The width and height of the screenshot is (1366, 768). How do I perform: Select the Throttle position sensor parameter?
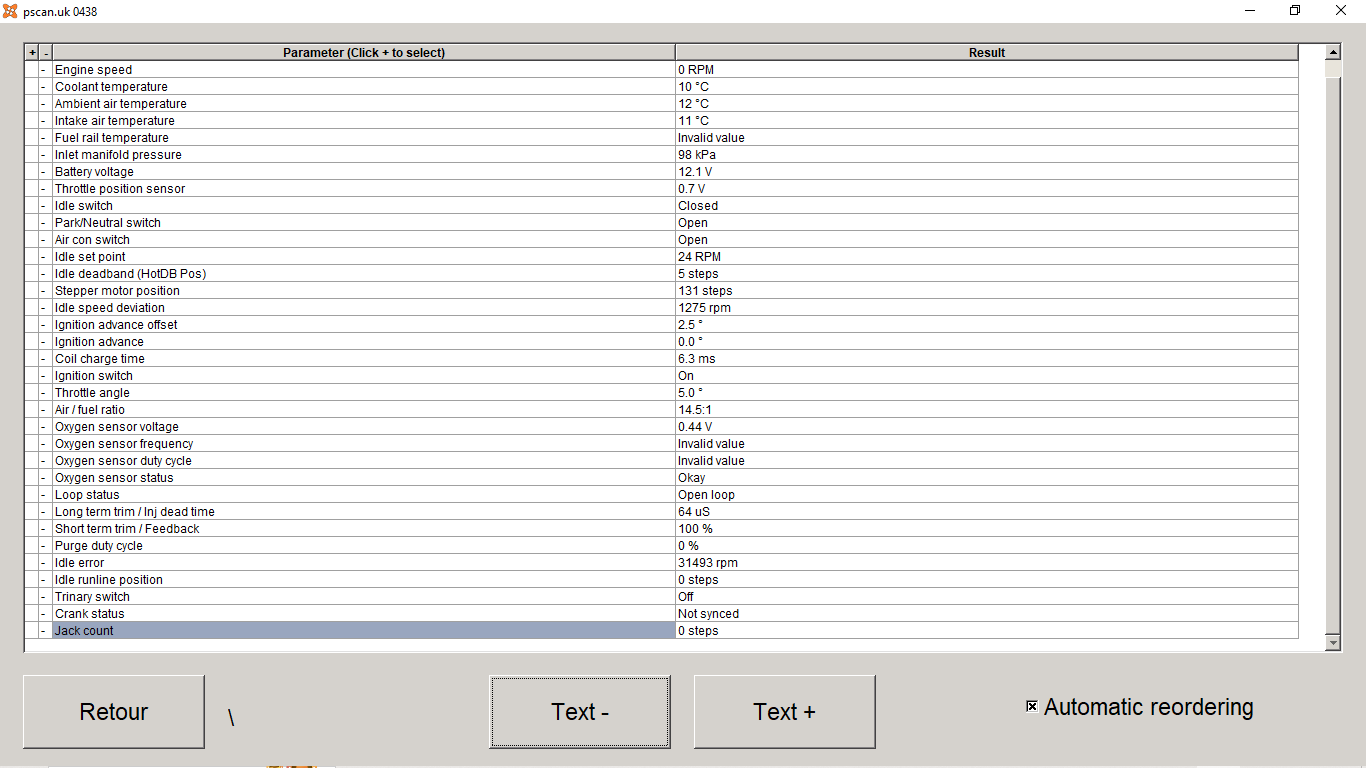coord(364,189)
